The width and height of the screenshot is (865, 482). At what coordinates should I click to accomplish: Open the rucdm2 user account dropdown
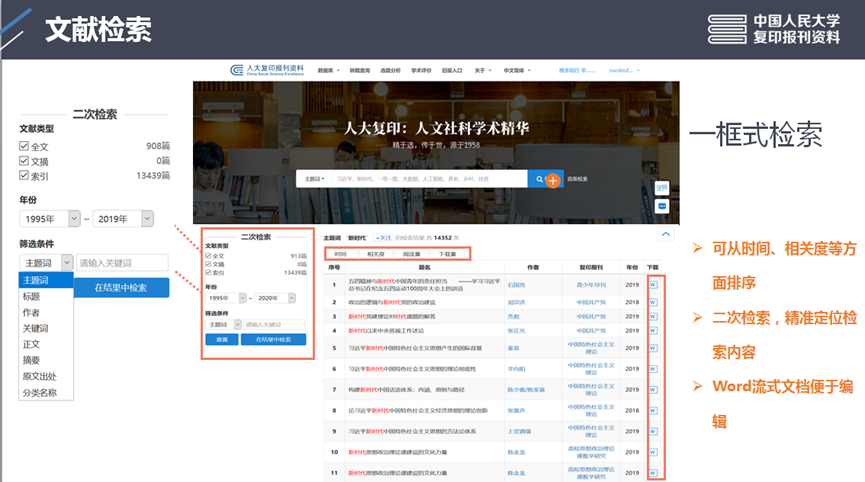point(624,71)
